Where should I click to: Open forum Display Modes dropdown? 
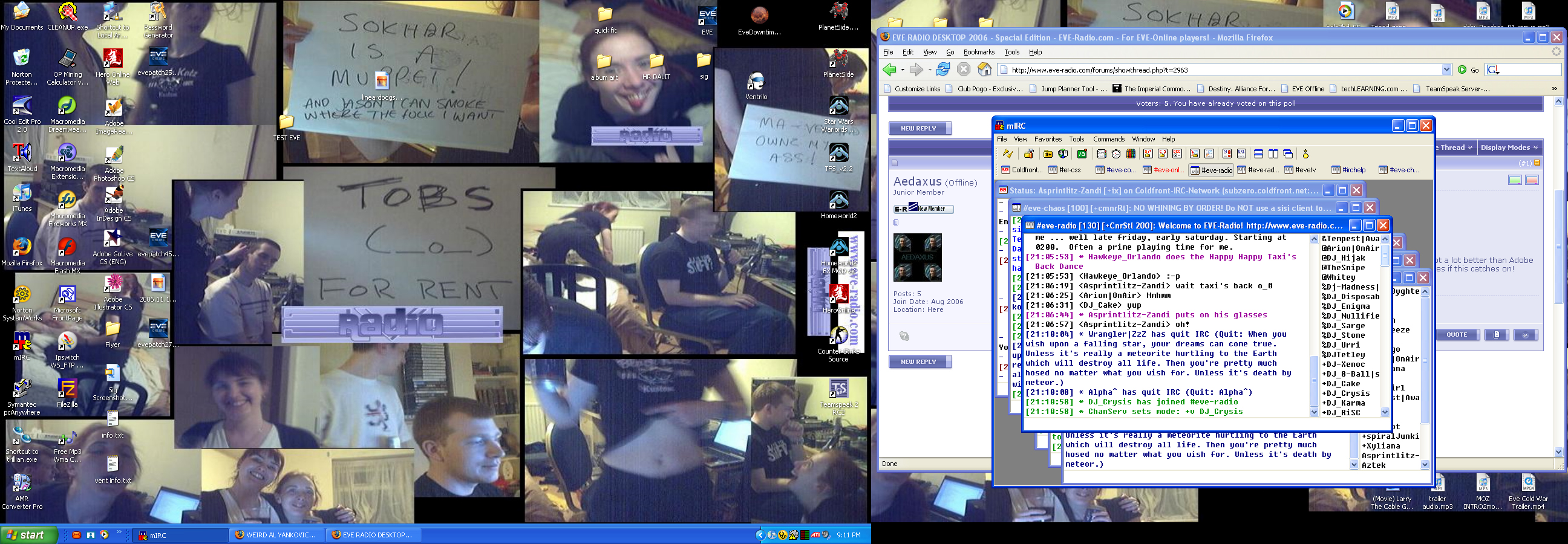click(x=1509, y=147)
